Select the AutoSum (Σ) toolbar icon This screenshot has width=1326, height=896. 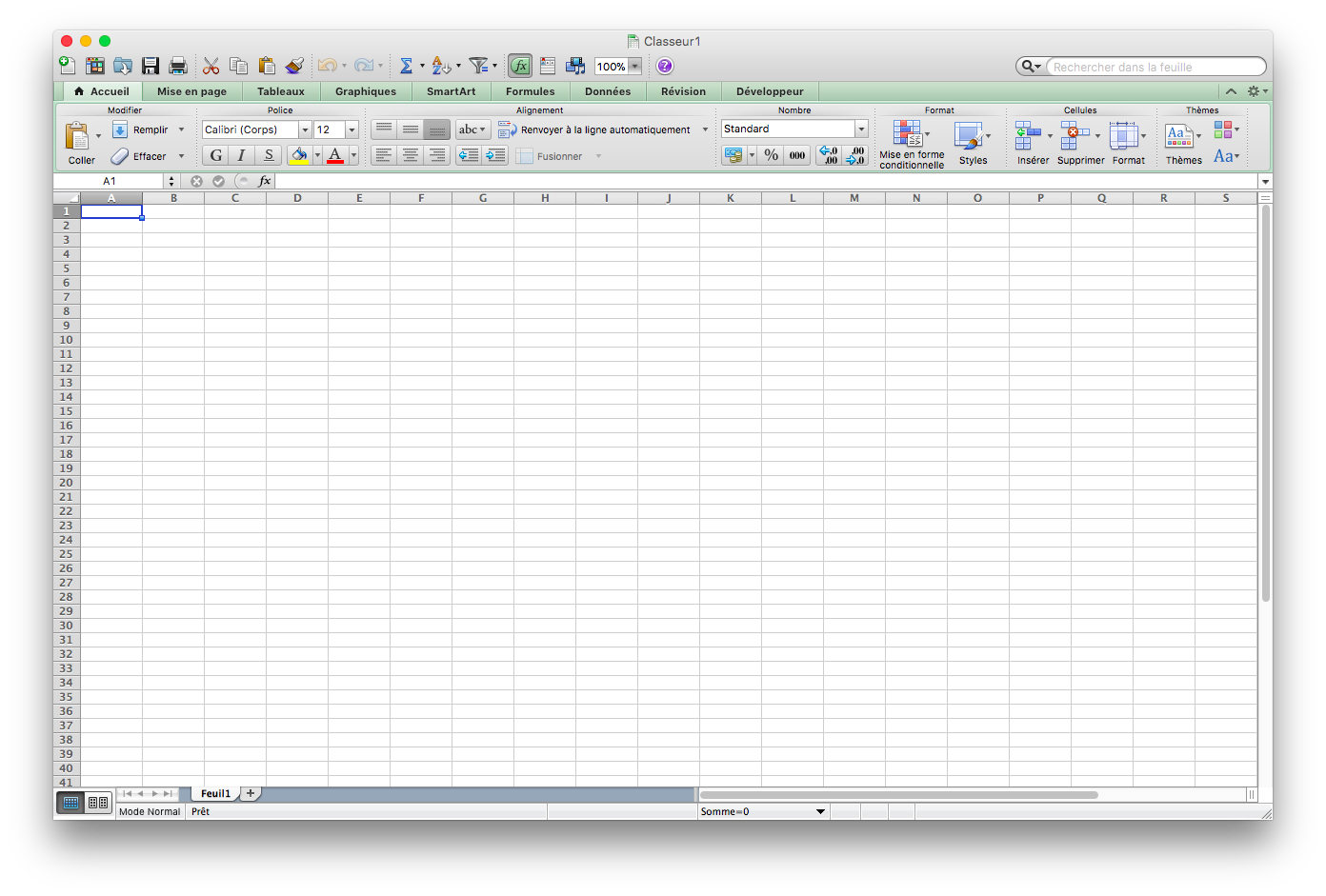[408, 66]
